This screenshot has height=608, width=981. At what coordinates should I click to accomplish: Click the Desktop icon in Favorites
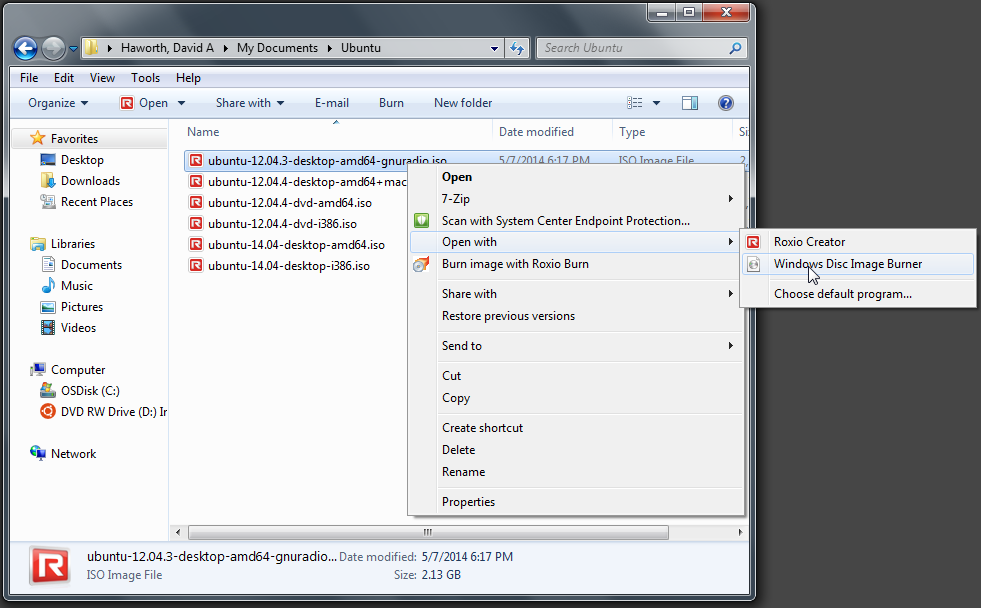click(x=48, y=160)
